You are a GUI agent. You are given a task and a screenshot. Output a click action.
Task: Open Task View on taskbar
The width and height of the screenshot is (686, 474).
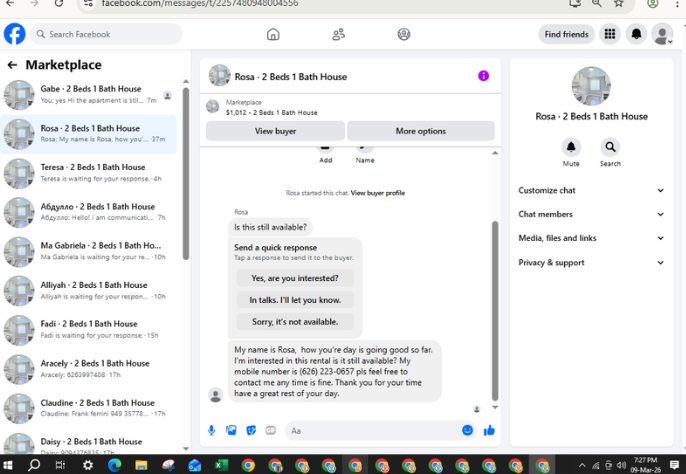60,465
